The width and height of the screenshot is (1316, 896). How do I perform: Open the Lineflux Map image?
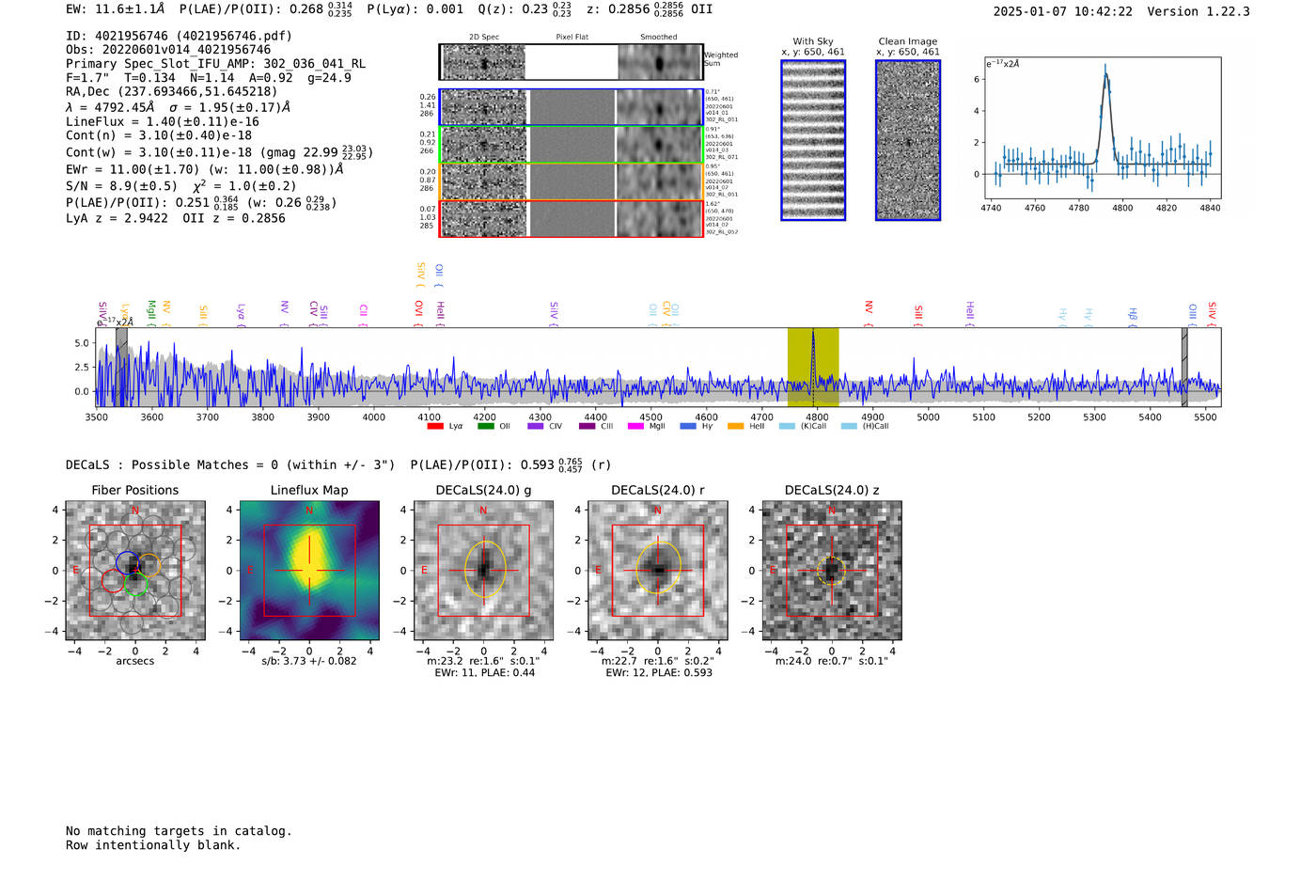coord(309,571)
